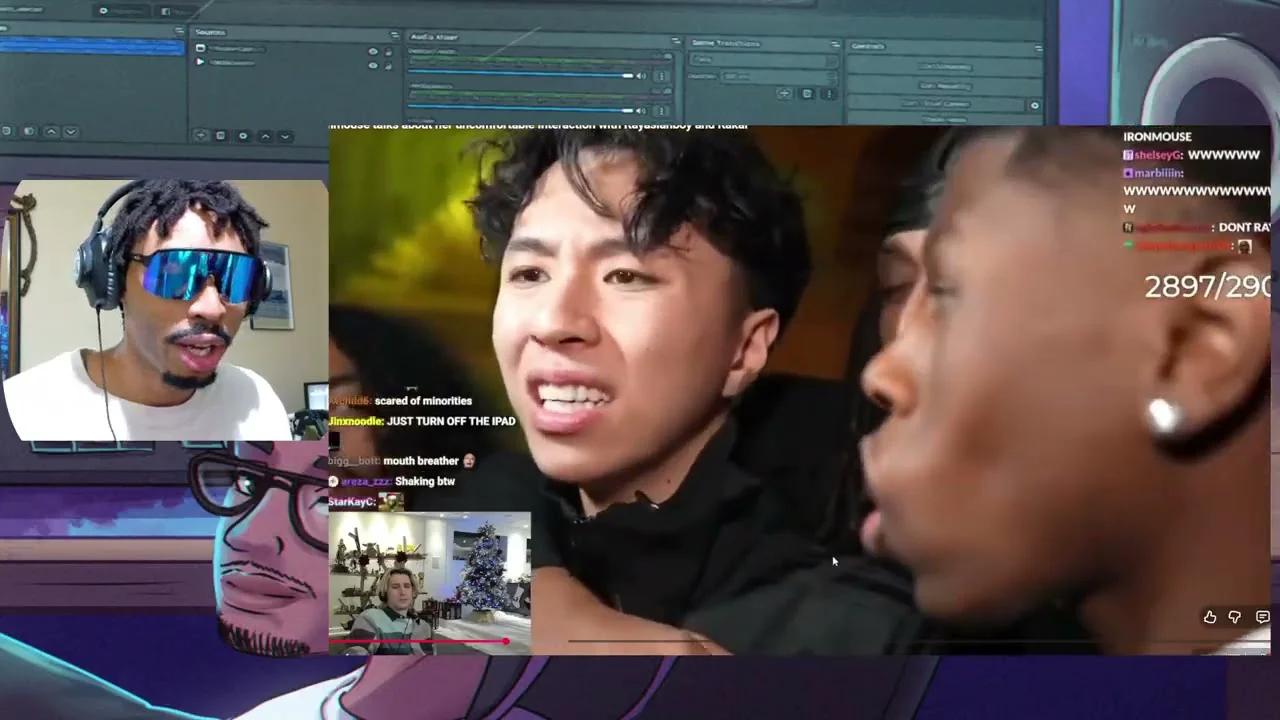Screen dimensions: 1280x720
Task: Open second Audio Mixer channel options dots
Action: click(661, 110)
